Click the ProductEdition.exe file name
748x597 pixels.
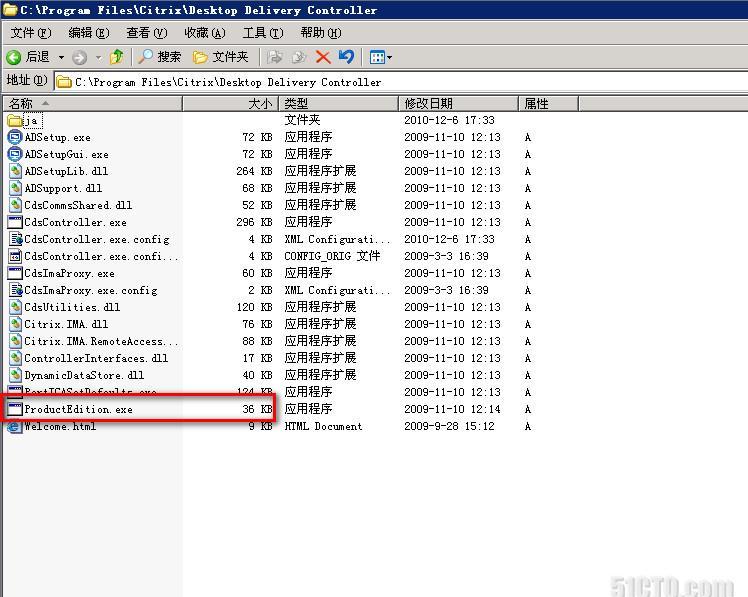79,409
